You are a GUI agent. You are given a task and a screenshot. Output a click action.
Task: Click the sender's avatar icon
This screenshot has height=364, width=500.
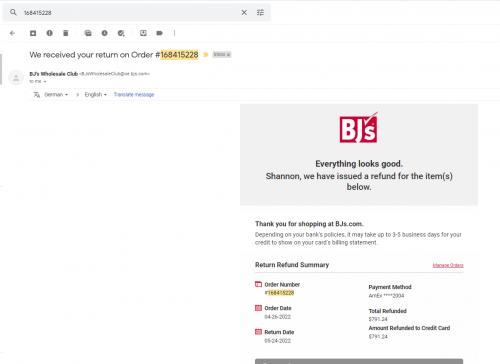[x=16, y=78]
